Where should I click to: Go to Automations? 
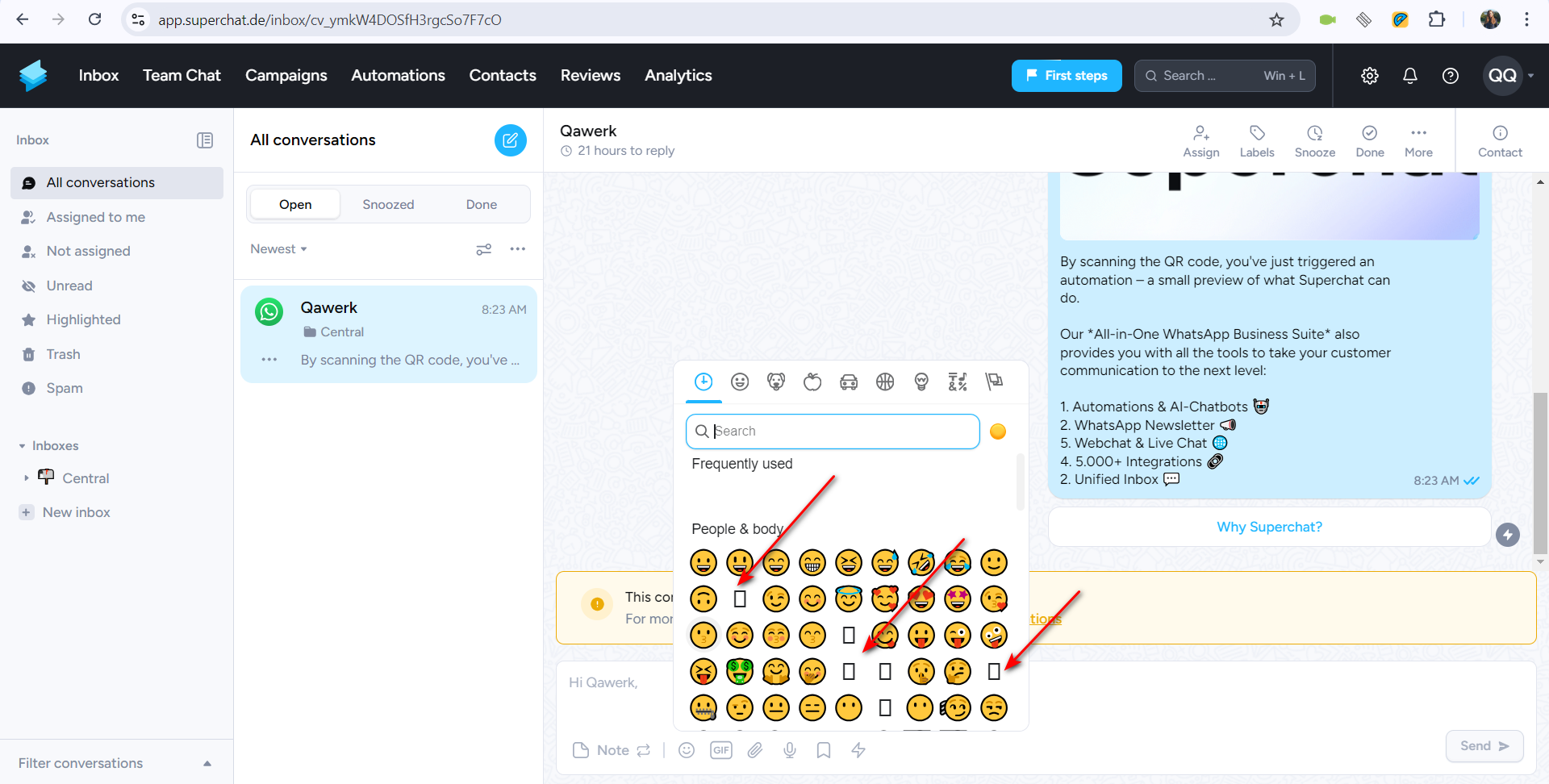[398, 75]
